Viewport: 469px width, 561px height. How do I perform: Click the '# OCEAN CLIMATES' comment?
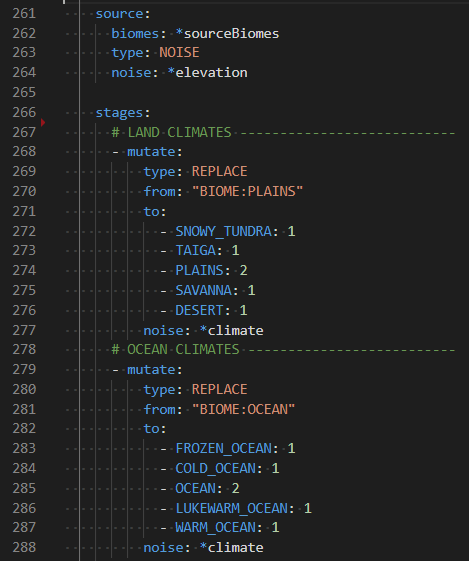click(175, 350)
